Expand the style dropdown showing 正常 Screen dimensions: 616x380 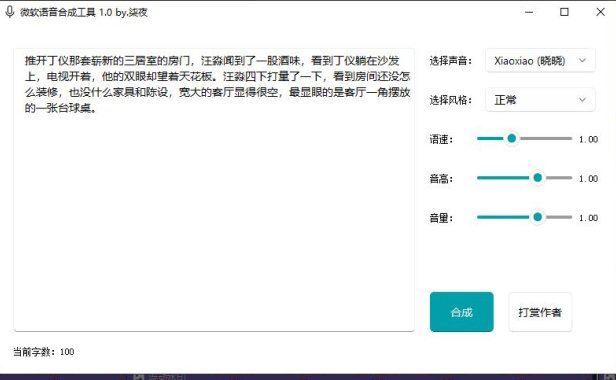[x=540, y=100]
